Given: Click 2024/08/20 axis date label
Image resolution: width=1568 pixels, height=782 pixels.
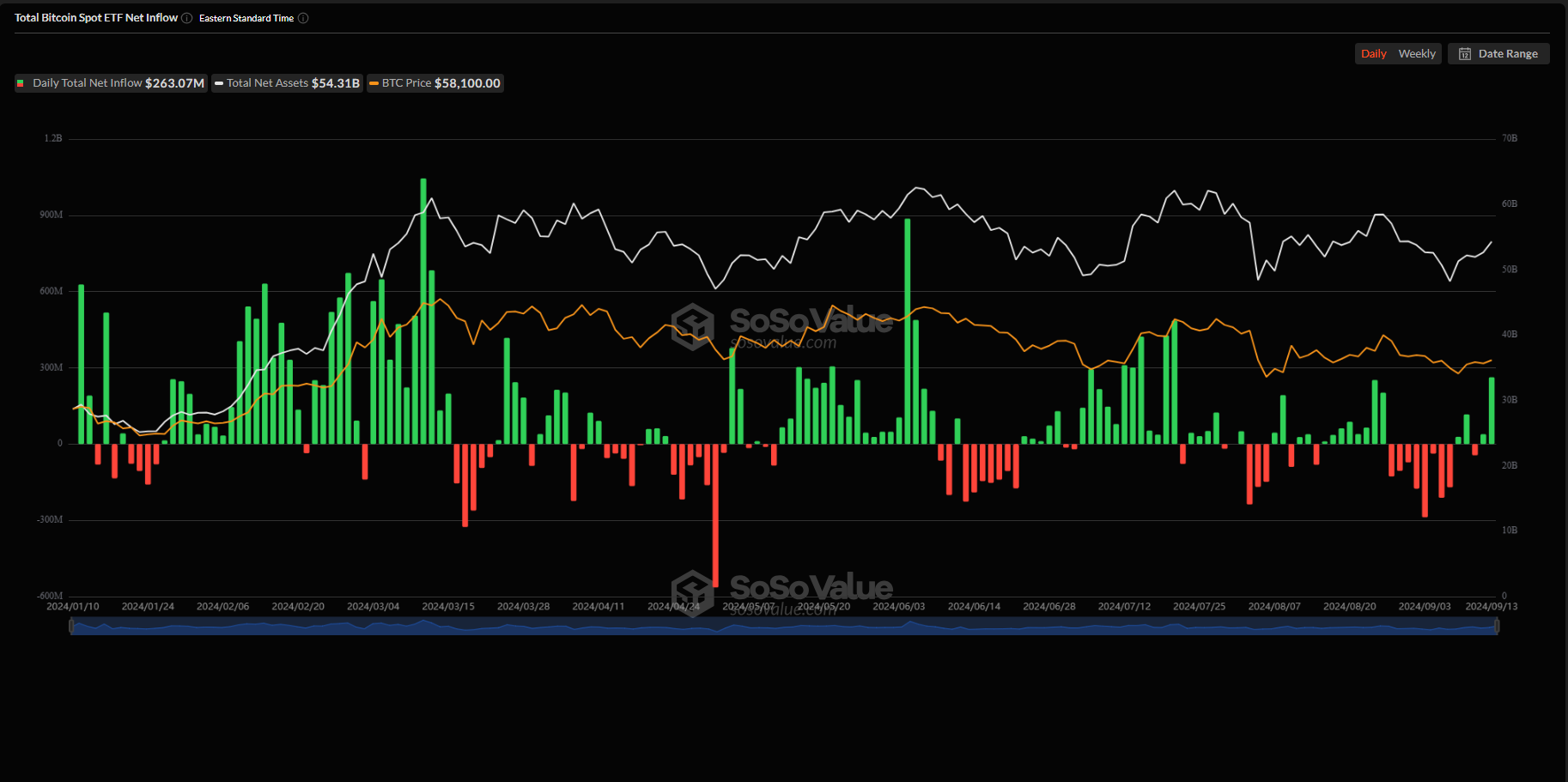Looking at the screenshot, I should (1350, 607).
